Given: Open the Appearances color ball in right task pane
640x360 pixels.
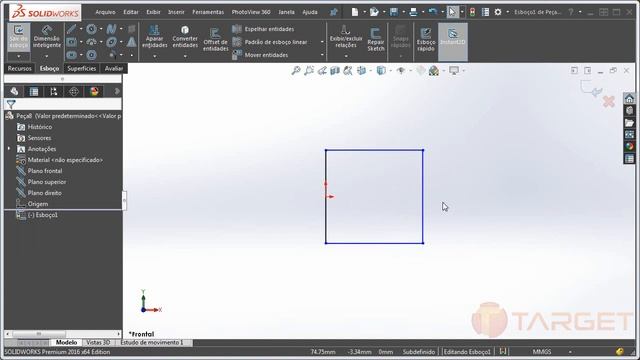Looking at the screenshot, I should pos(629,146).
